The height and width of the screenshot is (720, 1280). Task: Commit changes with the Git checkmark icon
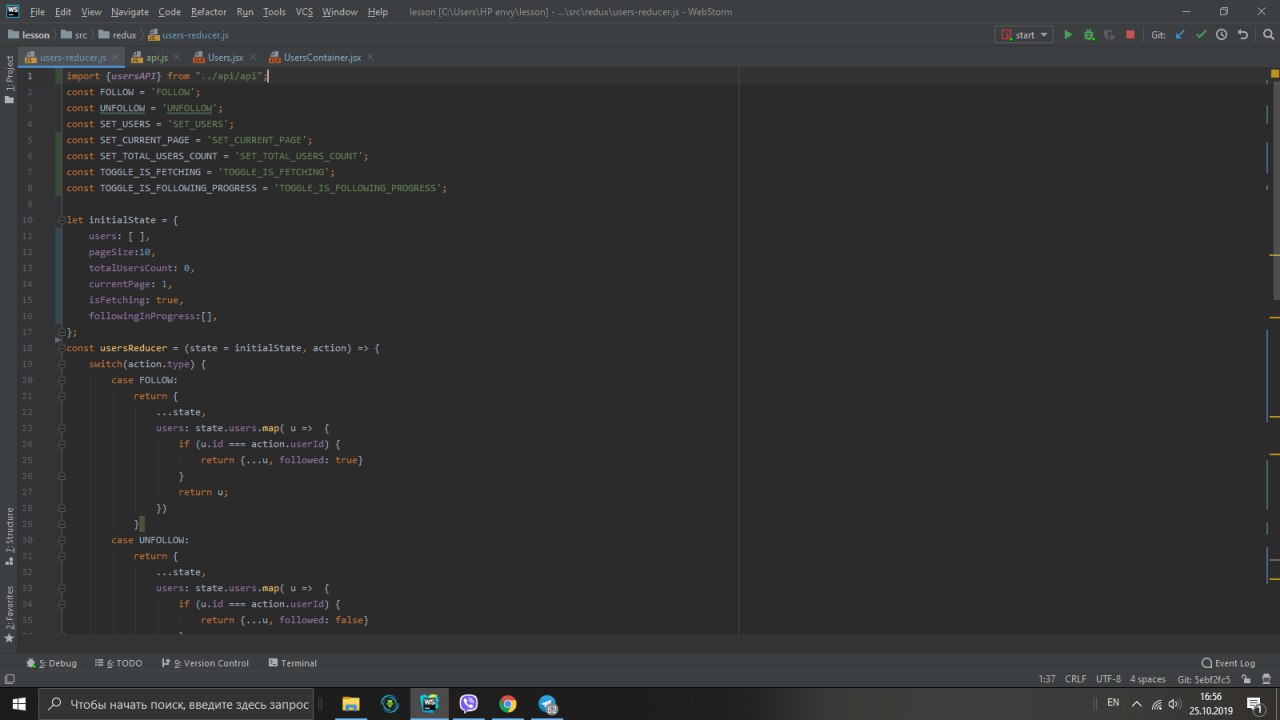point(1201,35)
